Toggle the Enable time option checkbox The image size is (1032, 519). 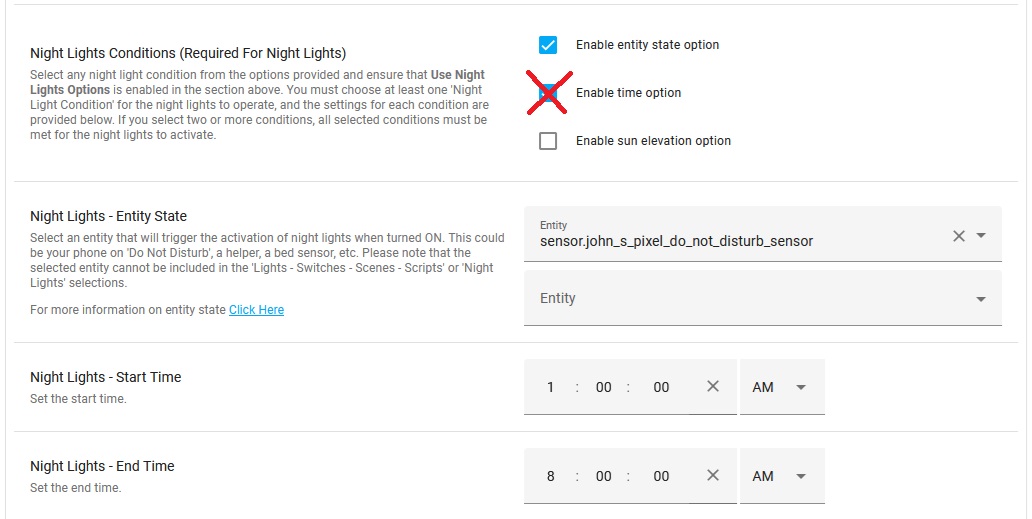click(x=548, y=93)
